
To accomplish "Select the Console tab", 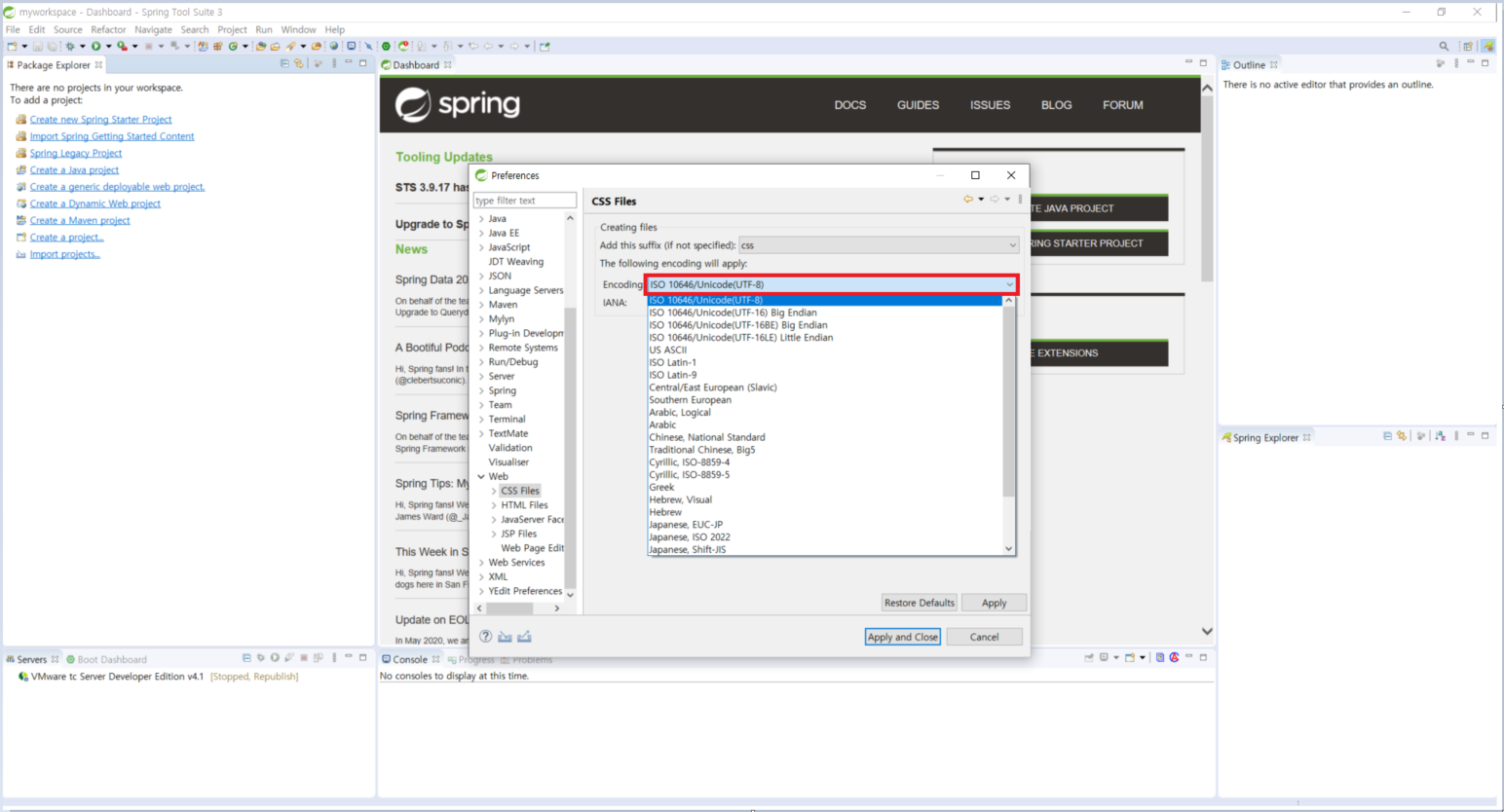I will 410,659.
